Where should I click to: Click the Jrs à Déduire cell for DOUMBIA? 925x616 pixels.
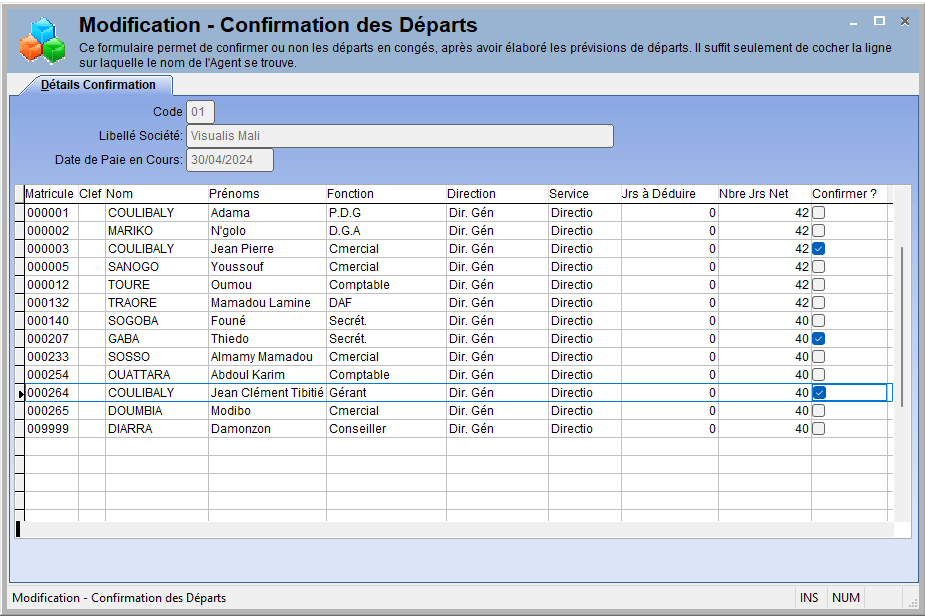(670, 411)
